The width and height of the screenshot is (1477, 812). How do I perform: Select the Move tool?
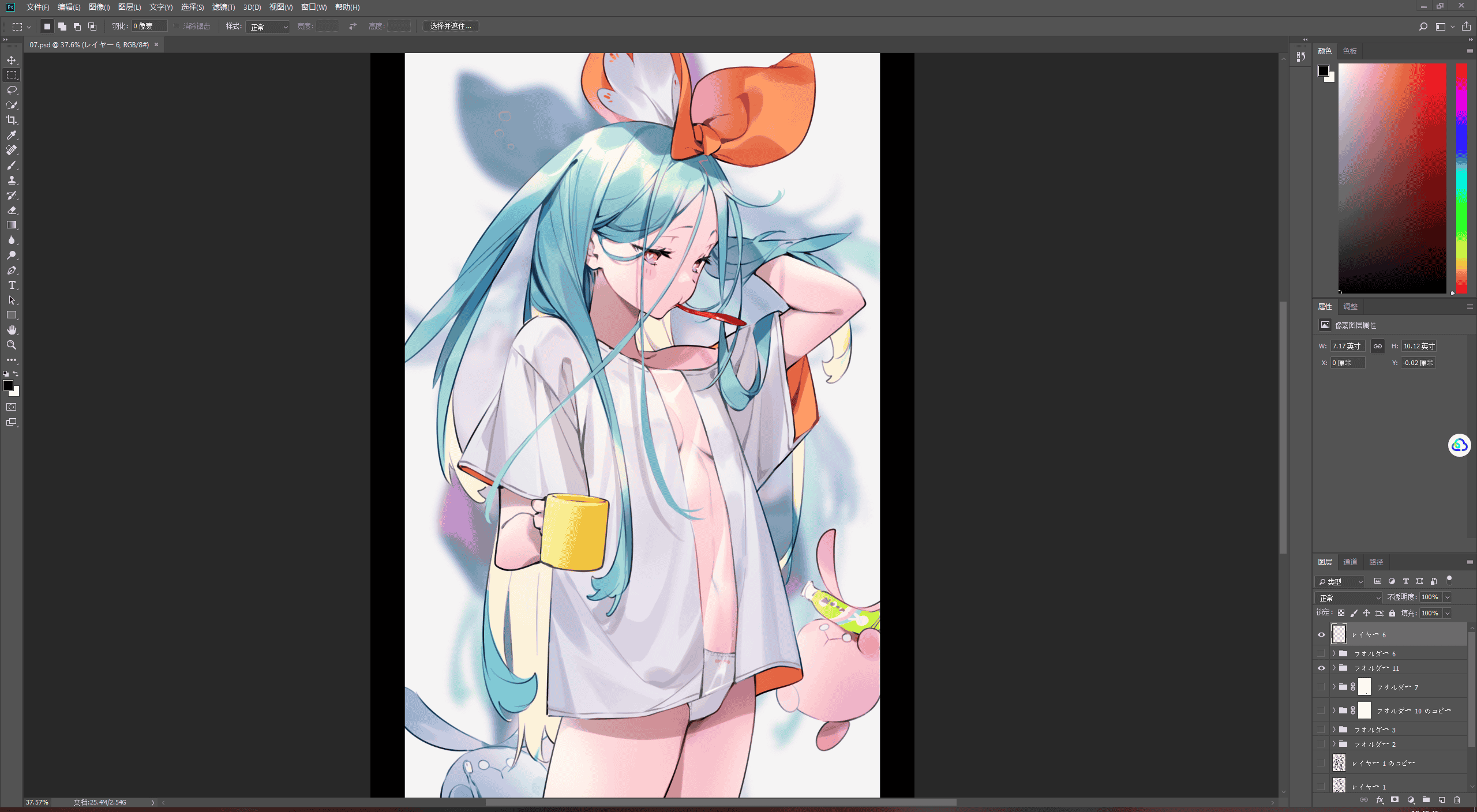click(12, 60)
